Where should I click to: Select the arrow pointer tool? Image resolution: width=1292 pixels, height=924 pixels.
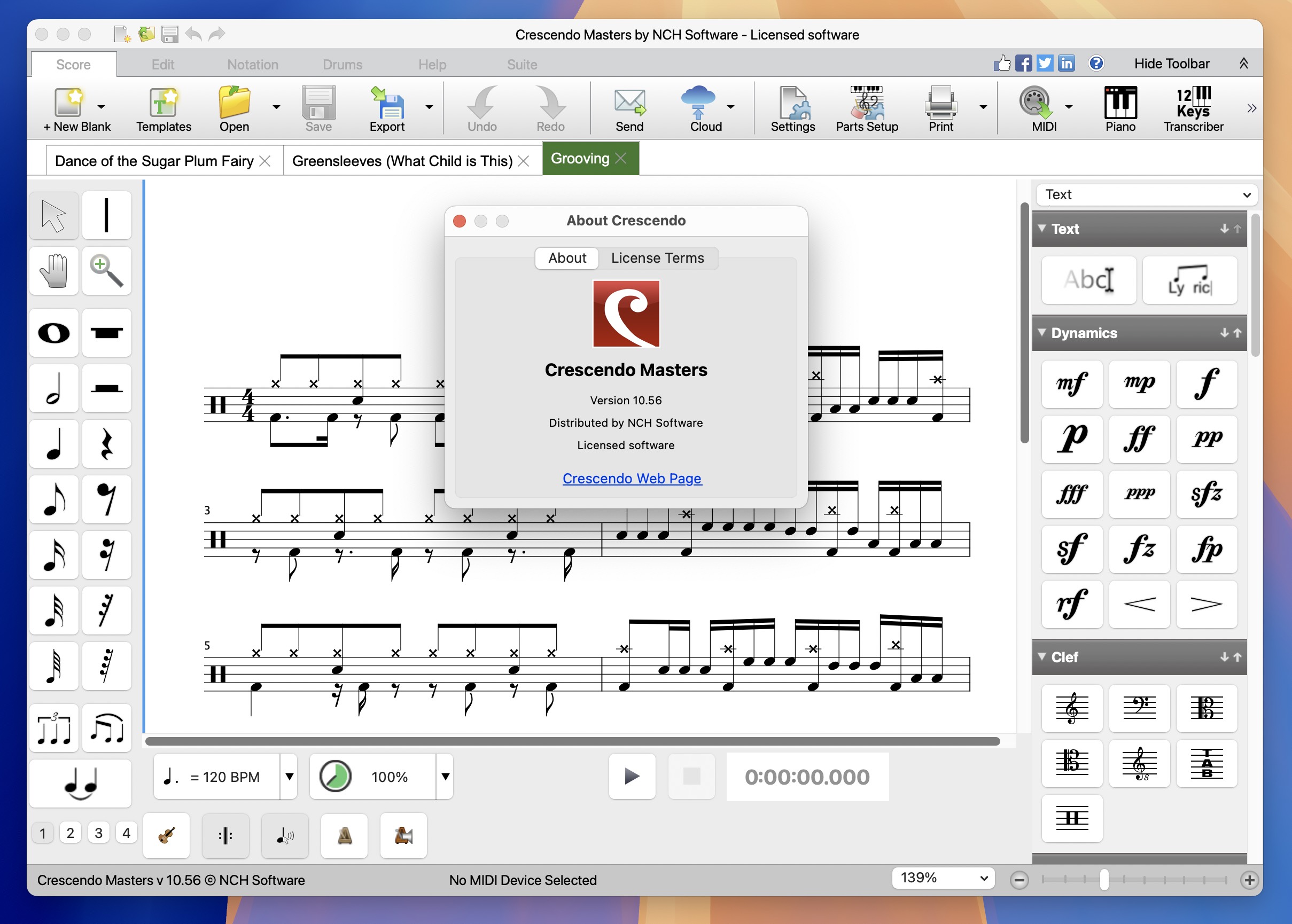point(53,216)
